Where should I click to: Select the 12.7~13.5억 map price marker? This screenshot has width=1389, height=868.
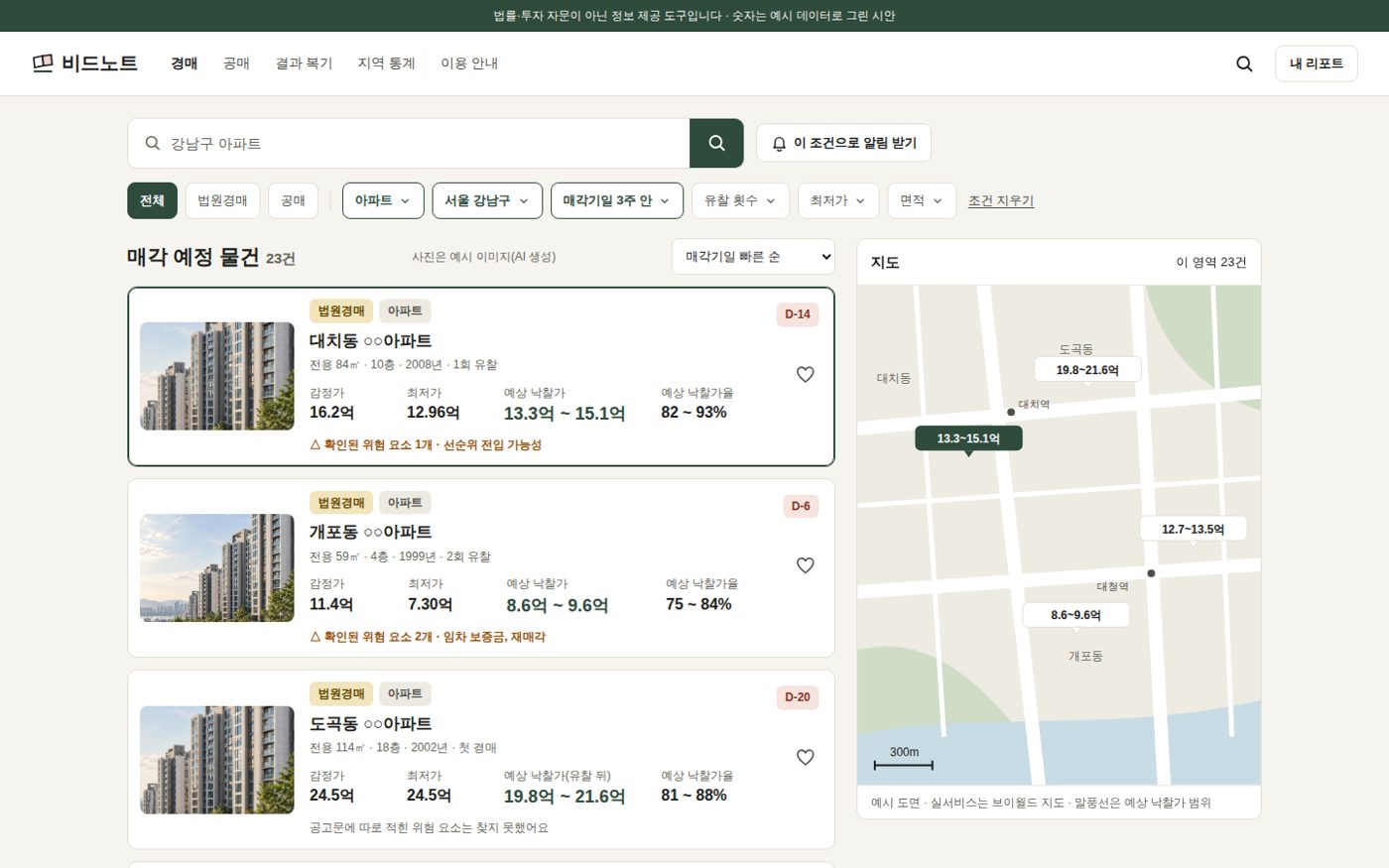point(1193,529)
